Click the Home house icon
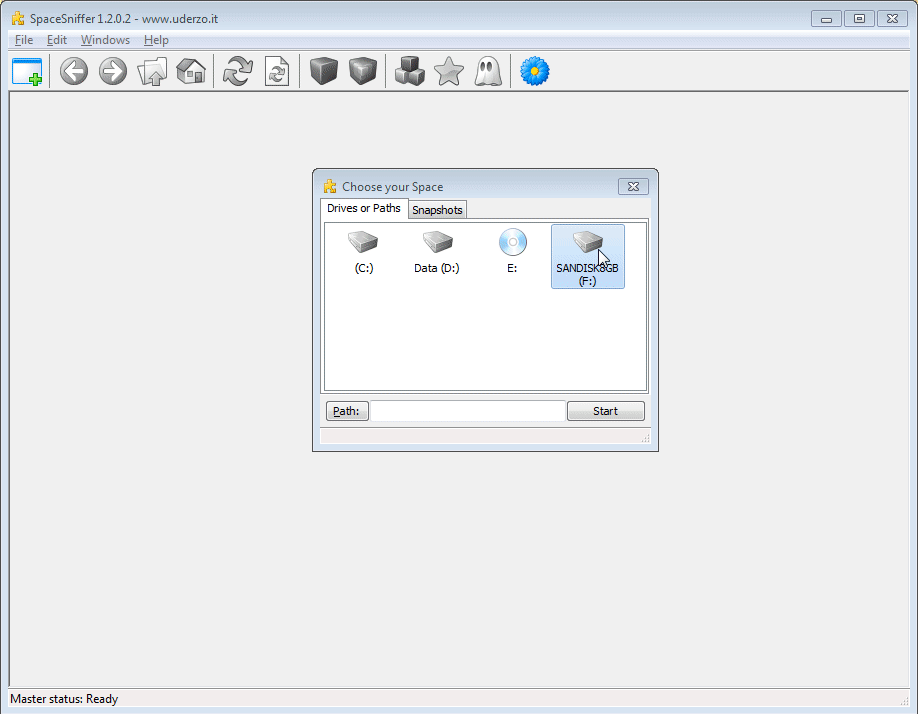The height and width of the screenshot is (714, 918). click(x=191, y=72)
